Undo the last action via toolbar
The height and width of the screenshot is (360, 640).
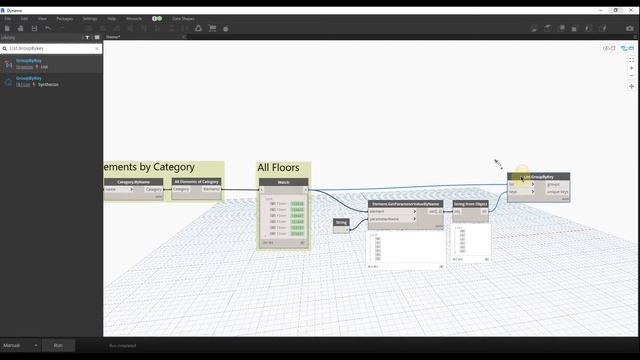(x=48, y=28)
